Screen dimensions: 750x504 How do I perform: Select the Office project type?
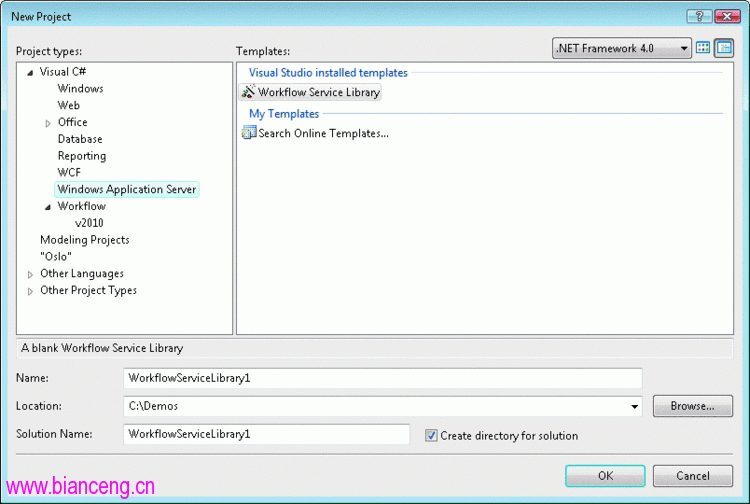[73, 122]
